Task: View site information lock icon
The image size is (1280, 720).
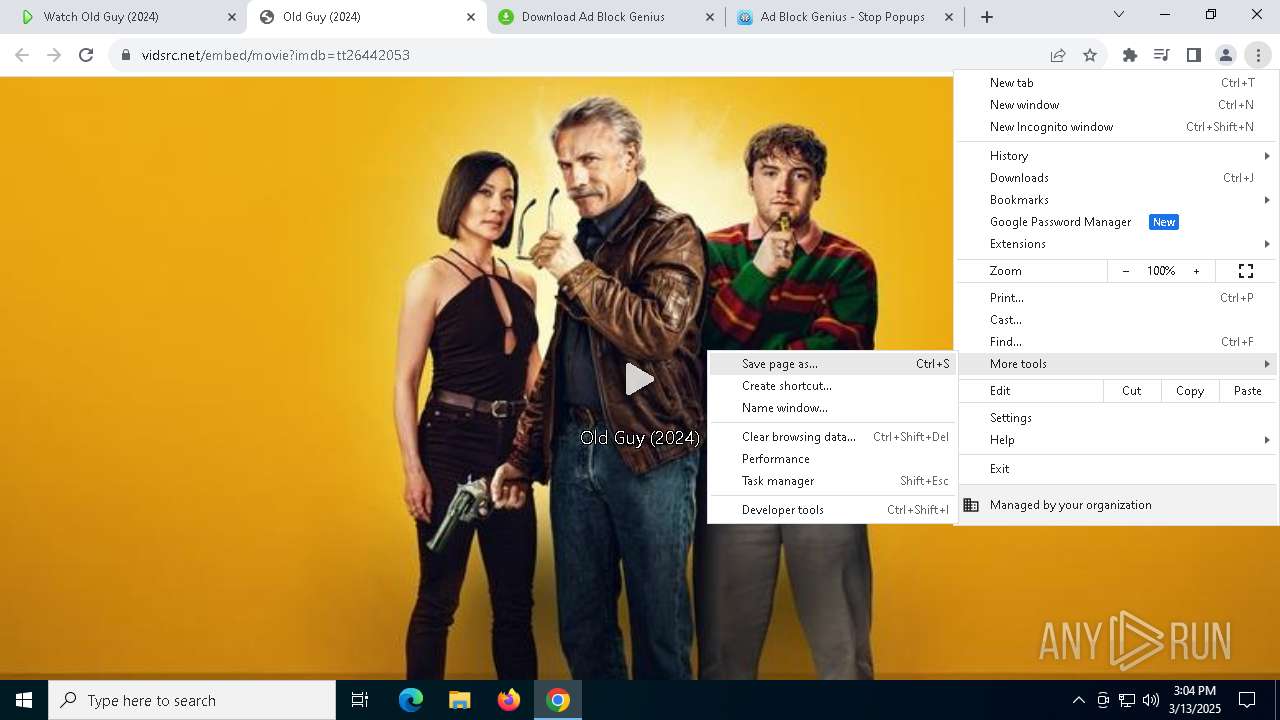Action: [126, 55]
